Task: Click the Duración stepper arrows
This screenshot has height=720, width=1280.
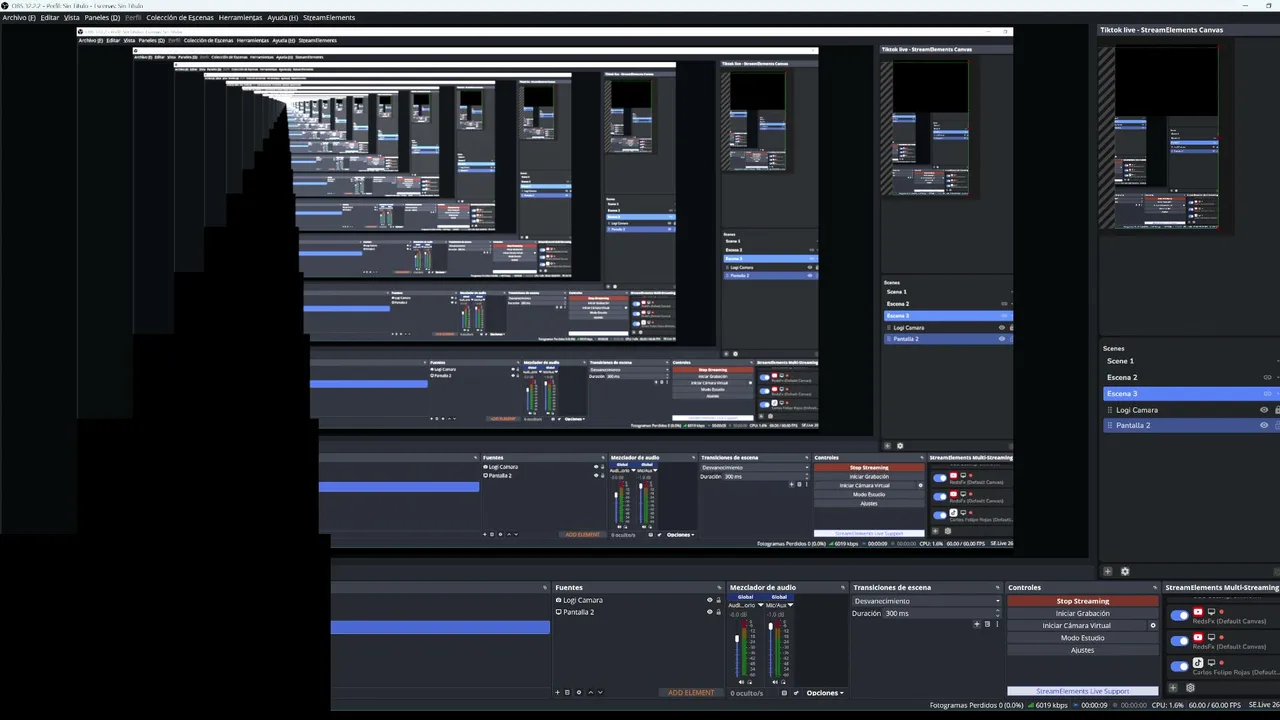Action: (997, 613)
